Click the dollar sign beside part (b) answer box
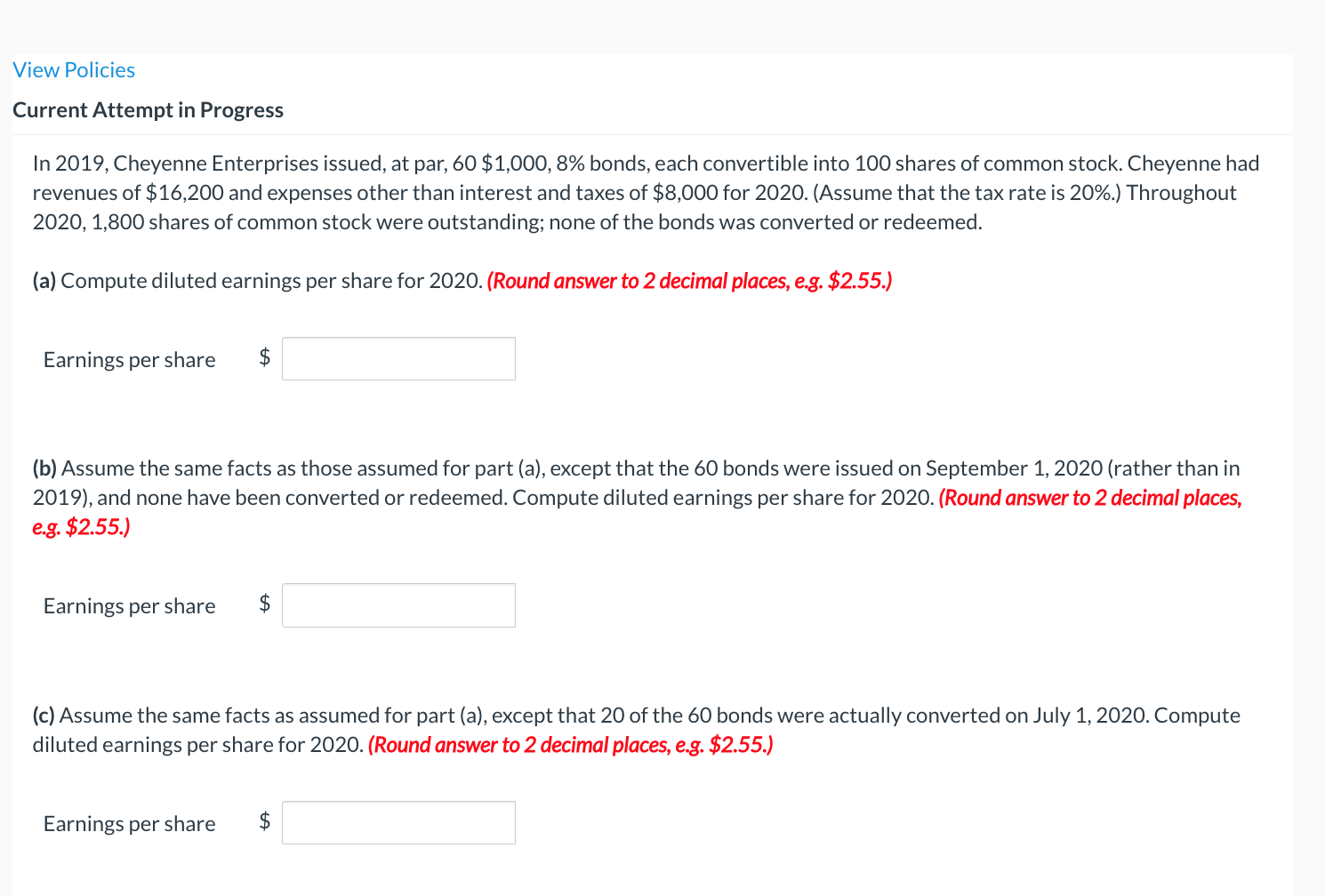The height and width of the screenshot is (896, 1325). 264,604
